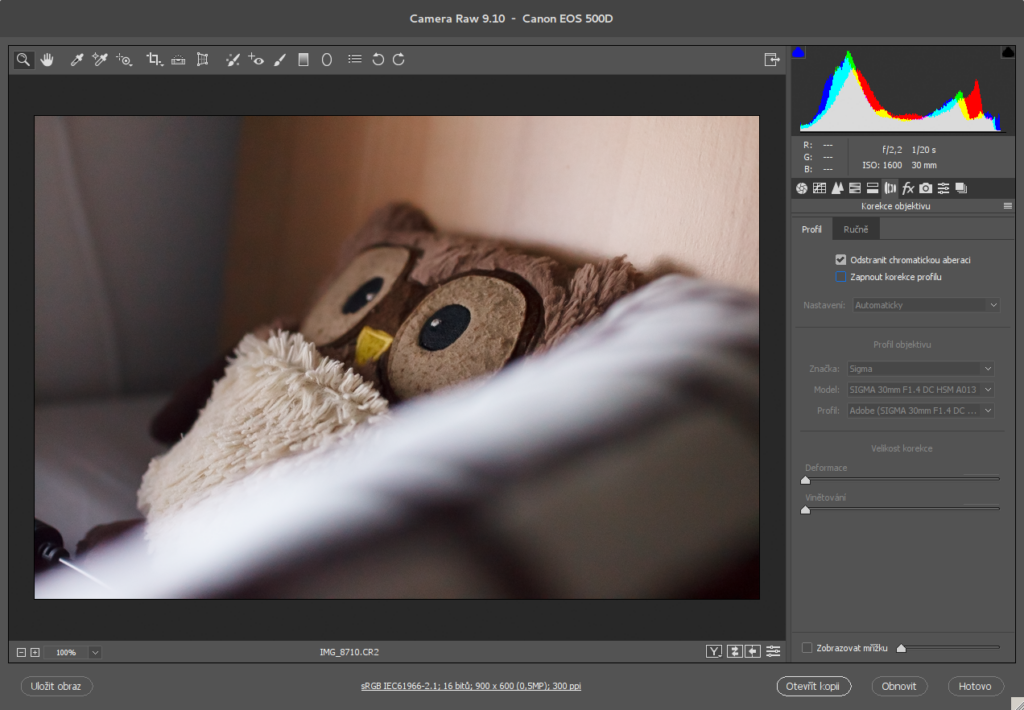The image size is (1024, 710).
Task: Select the Hand tool
Action: [47, 59]
